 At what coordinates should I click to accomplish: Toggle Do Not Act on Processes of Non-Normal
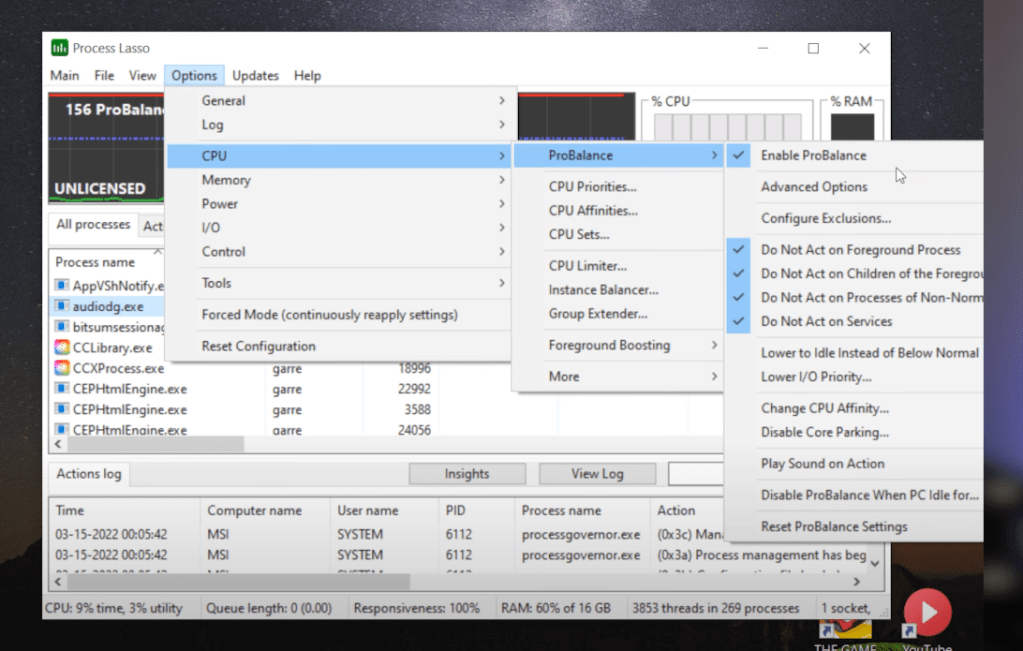[x=854, y=297]
